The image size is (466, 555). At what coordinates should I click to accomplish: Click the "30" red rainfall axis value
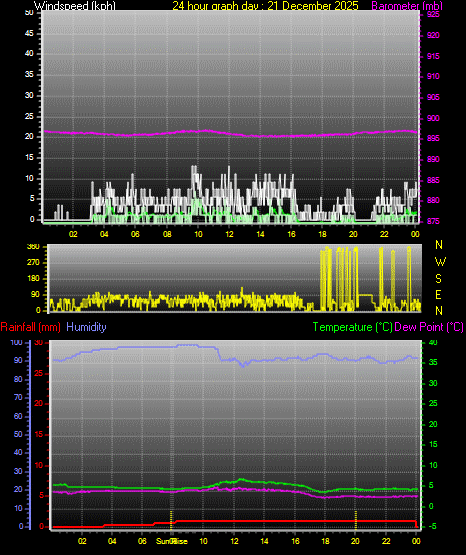(39, 343)
